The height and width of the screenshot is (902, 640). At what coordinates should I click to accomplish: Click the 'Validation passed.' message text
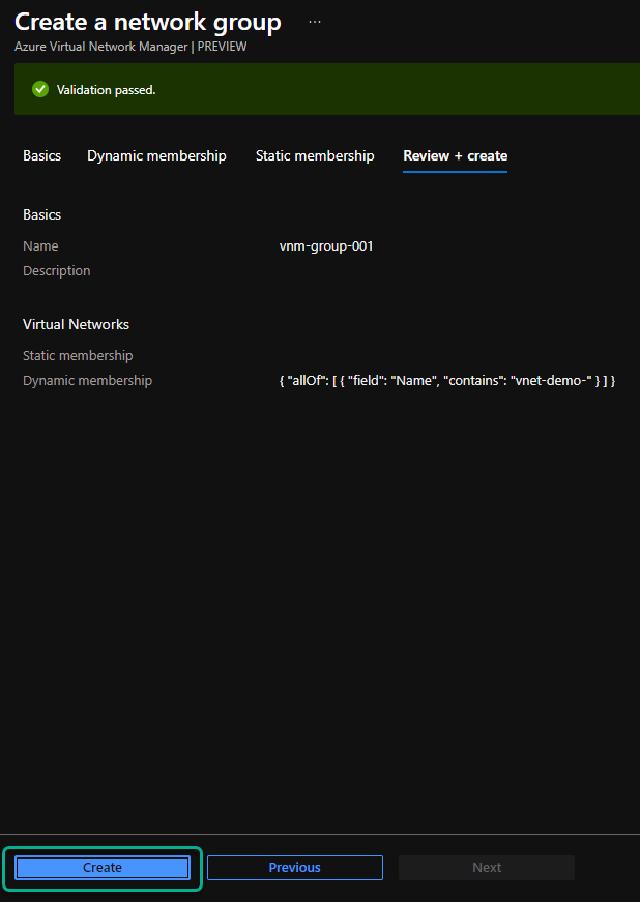click(x=106, y=90)
